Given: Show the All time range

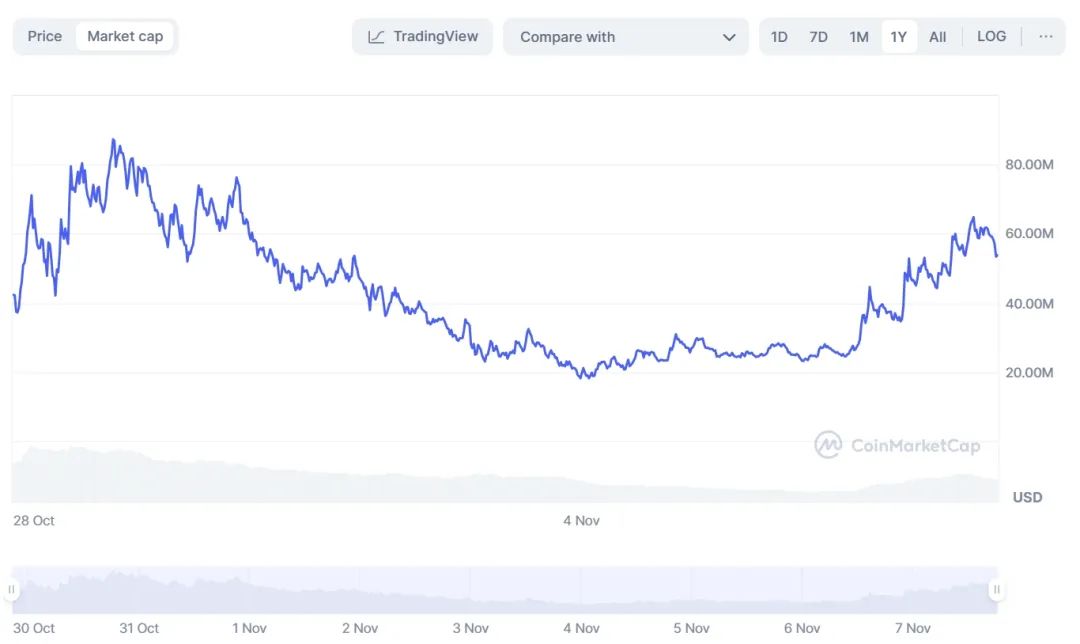Looking at the screenshot, I should click(x=937, y=37).
